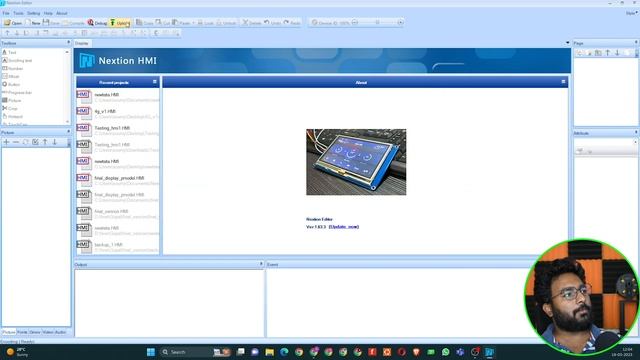This screenshot has height=360, width=640.
Task: Open WhatsApp from the taskbar
Action: click(x=445, y=352)
